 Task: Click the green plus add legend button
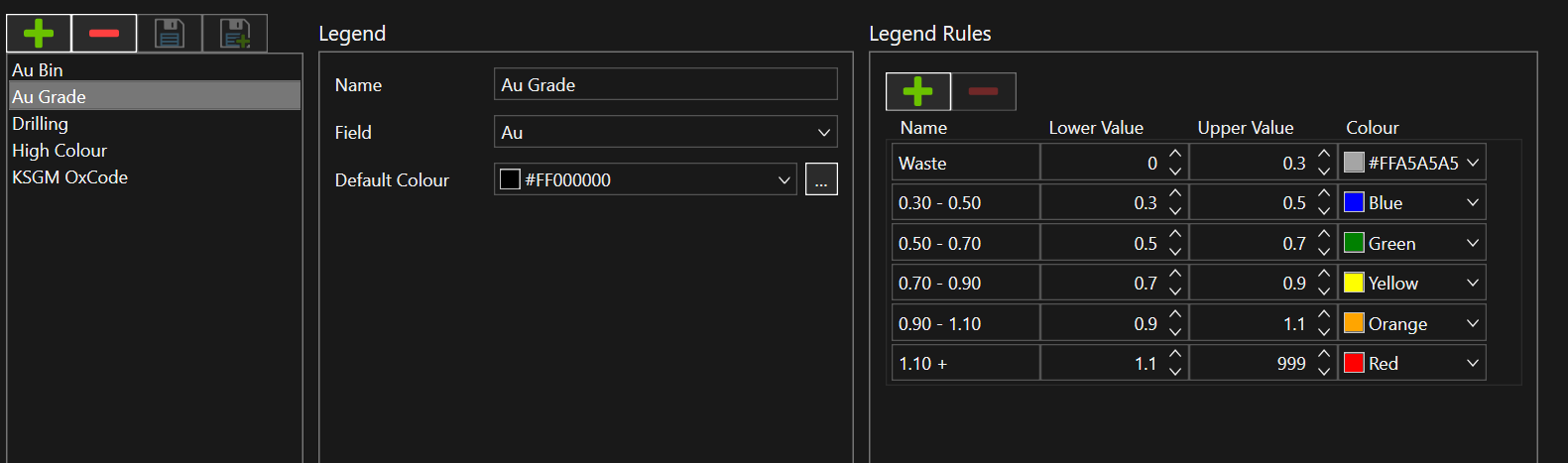39,34
